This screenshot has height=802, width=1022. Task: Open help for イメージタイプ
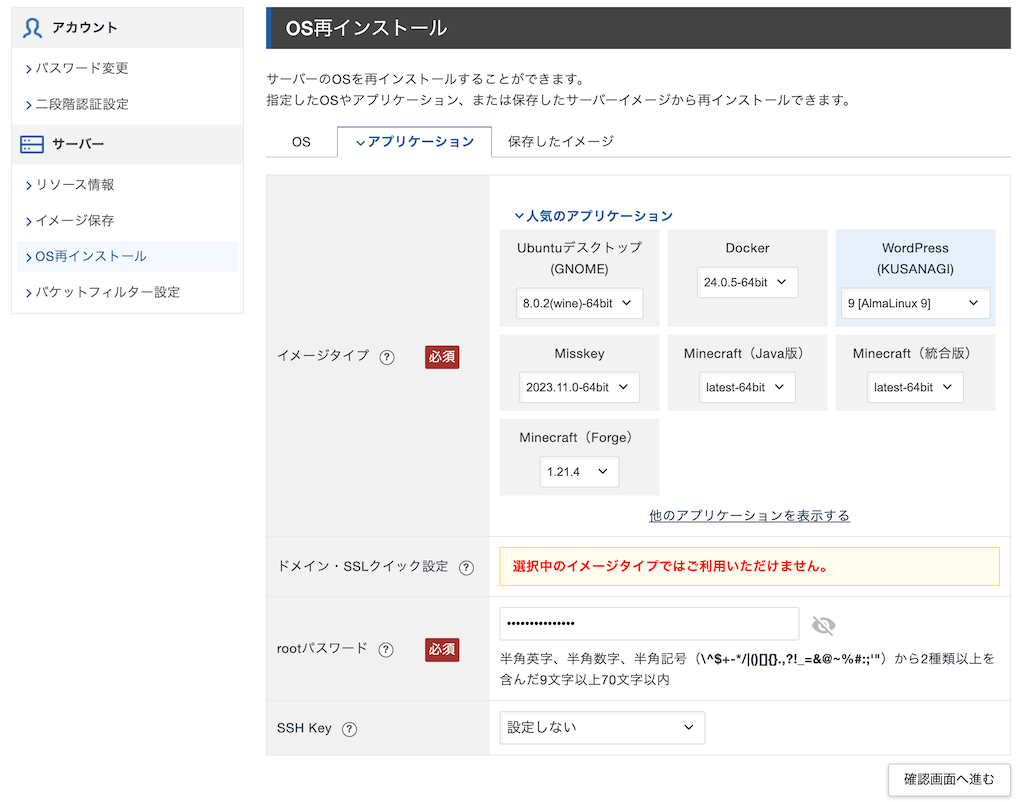pos(387,357)
